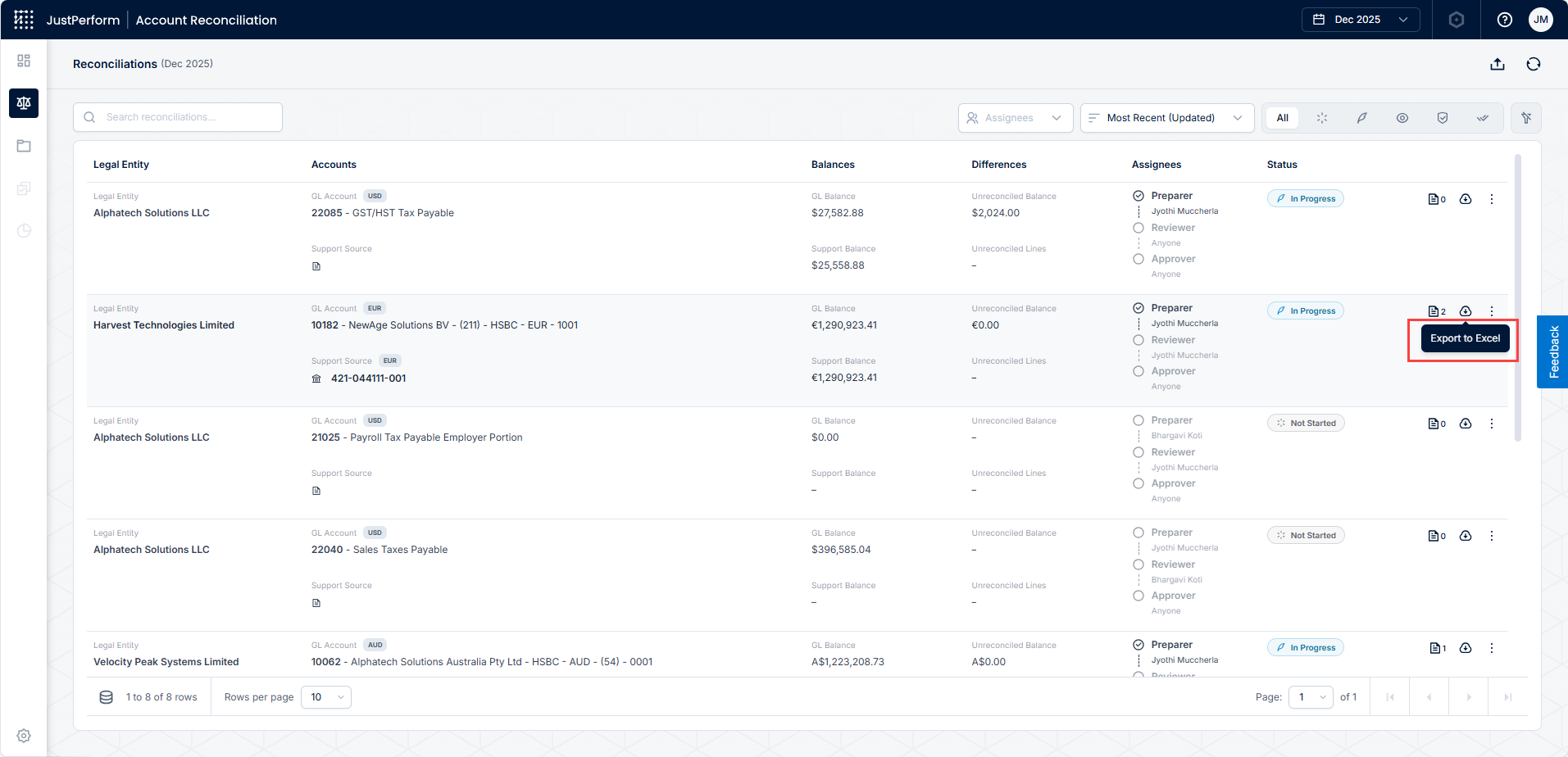Open the JM user avatar menu
Viewport: 1568px width, 757px height.
[x=1541, y=20]
